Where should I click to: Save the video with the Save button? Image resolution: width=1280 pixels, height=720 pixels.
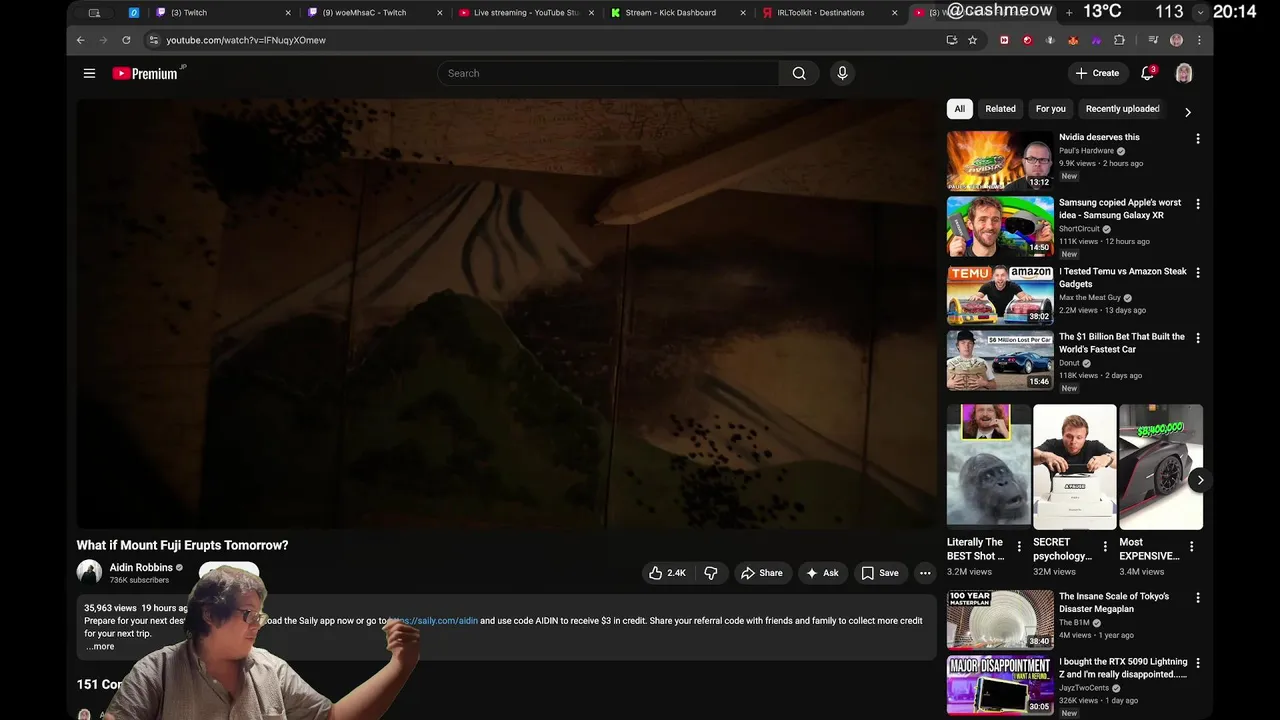point(880,573)
